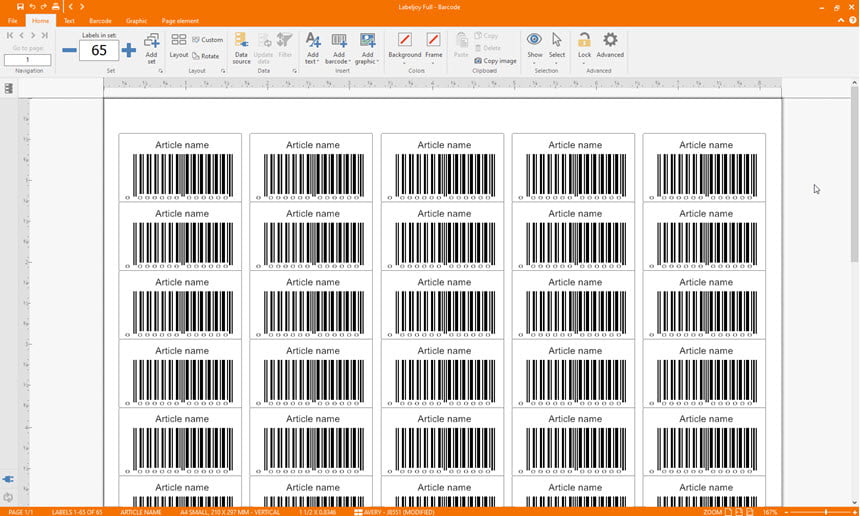
Task: Open the Layout selector
Action: (179, 46)
